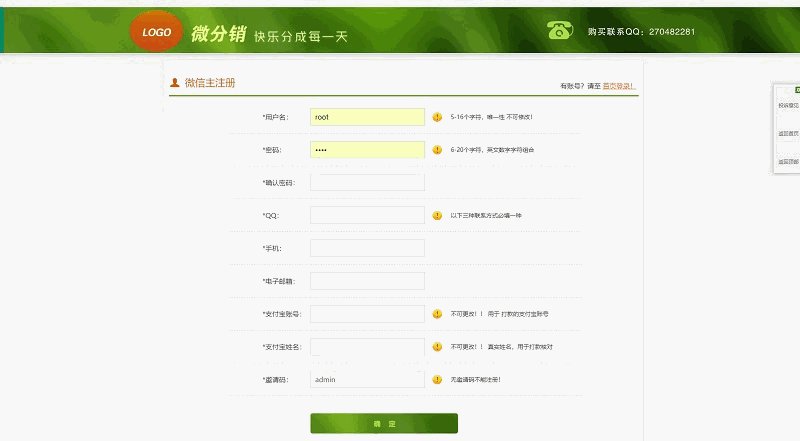Click the 确认密码 input field
The height and width of the screenshot is (441, 800).
(367, 182)
